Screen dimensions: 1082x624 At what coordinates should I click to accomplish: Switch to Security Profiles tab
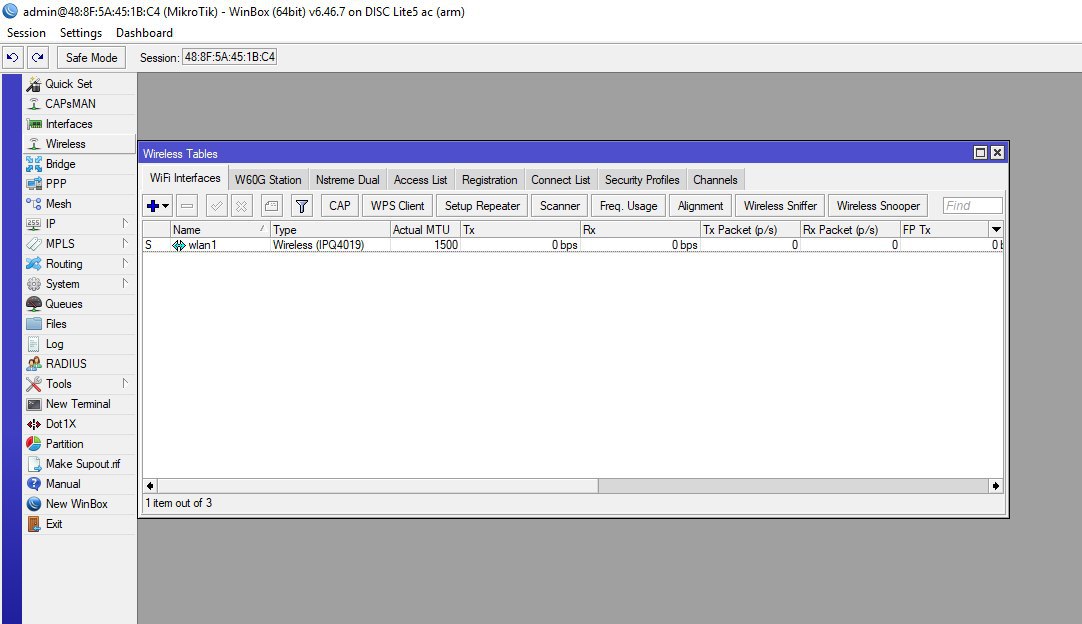click(x=642, y=179)
